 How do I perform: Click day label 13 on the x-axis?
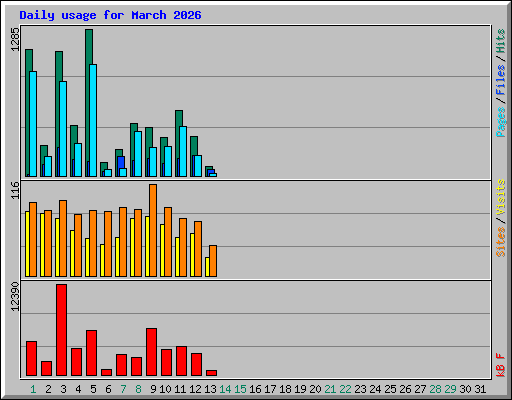(x=210, y=389)
